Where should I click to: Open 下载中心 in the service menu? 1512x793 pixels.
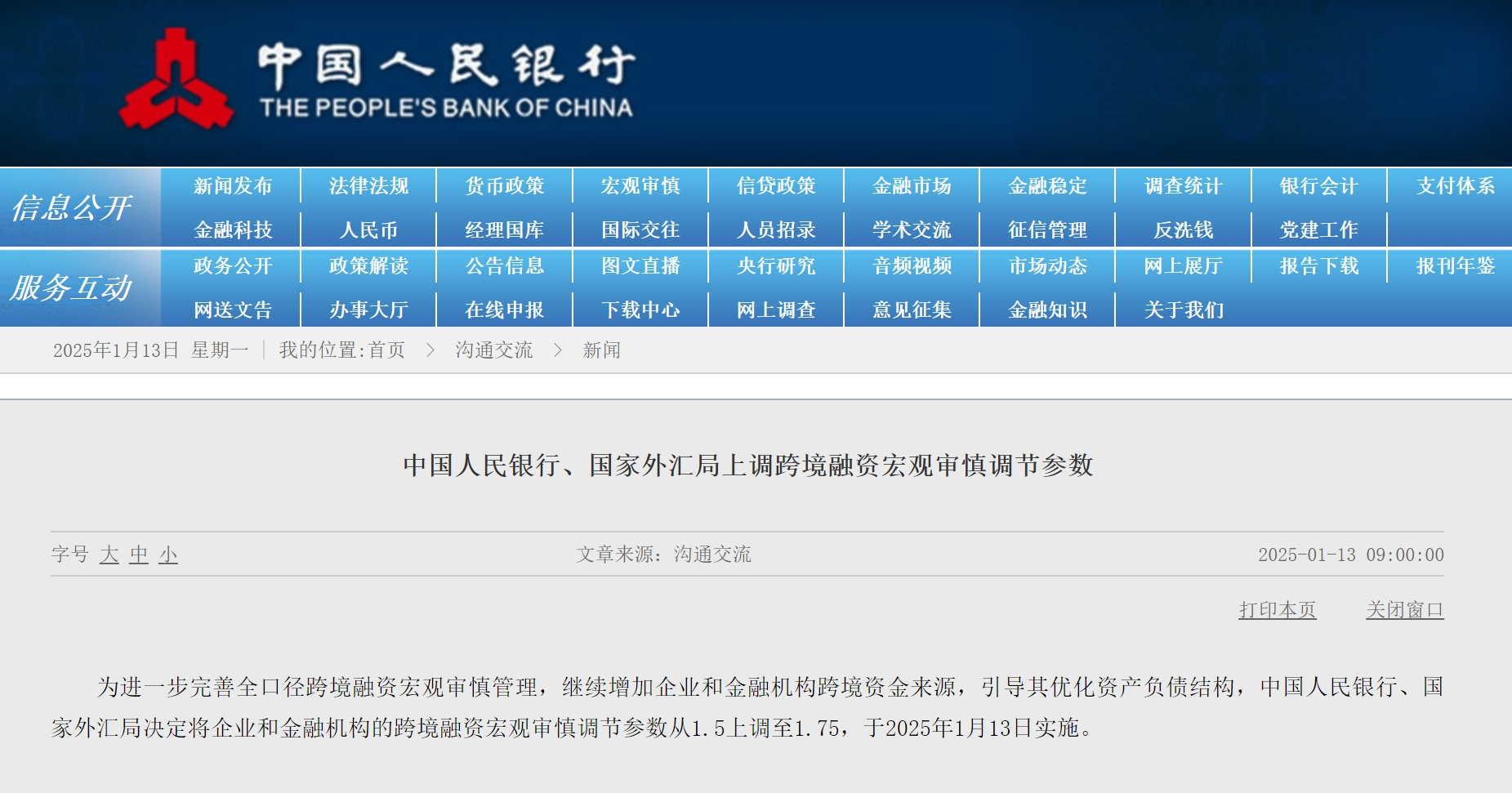[640, 310]
